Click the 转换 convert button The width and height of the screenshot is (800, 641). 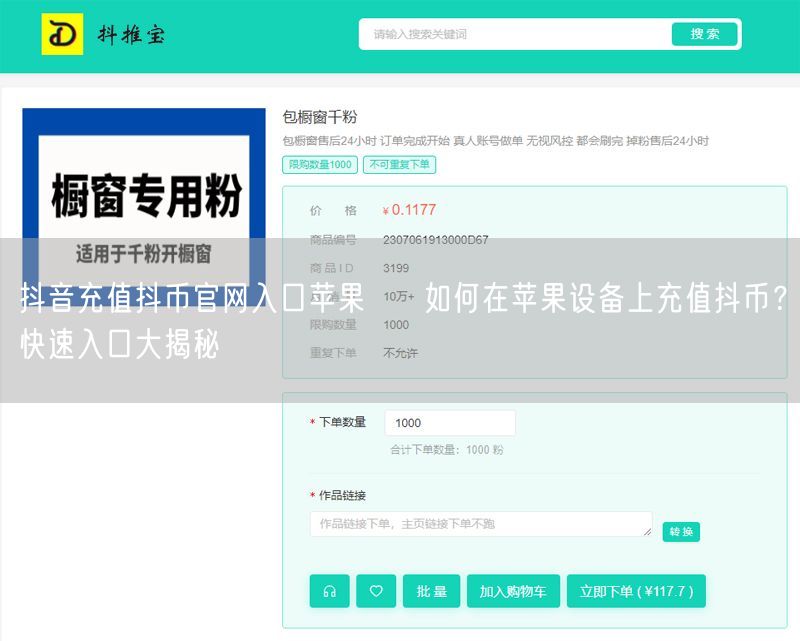pos(681,532)
